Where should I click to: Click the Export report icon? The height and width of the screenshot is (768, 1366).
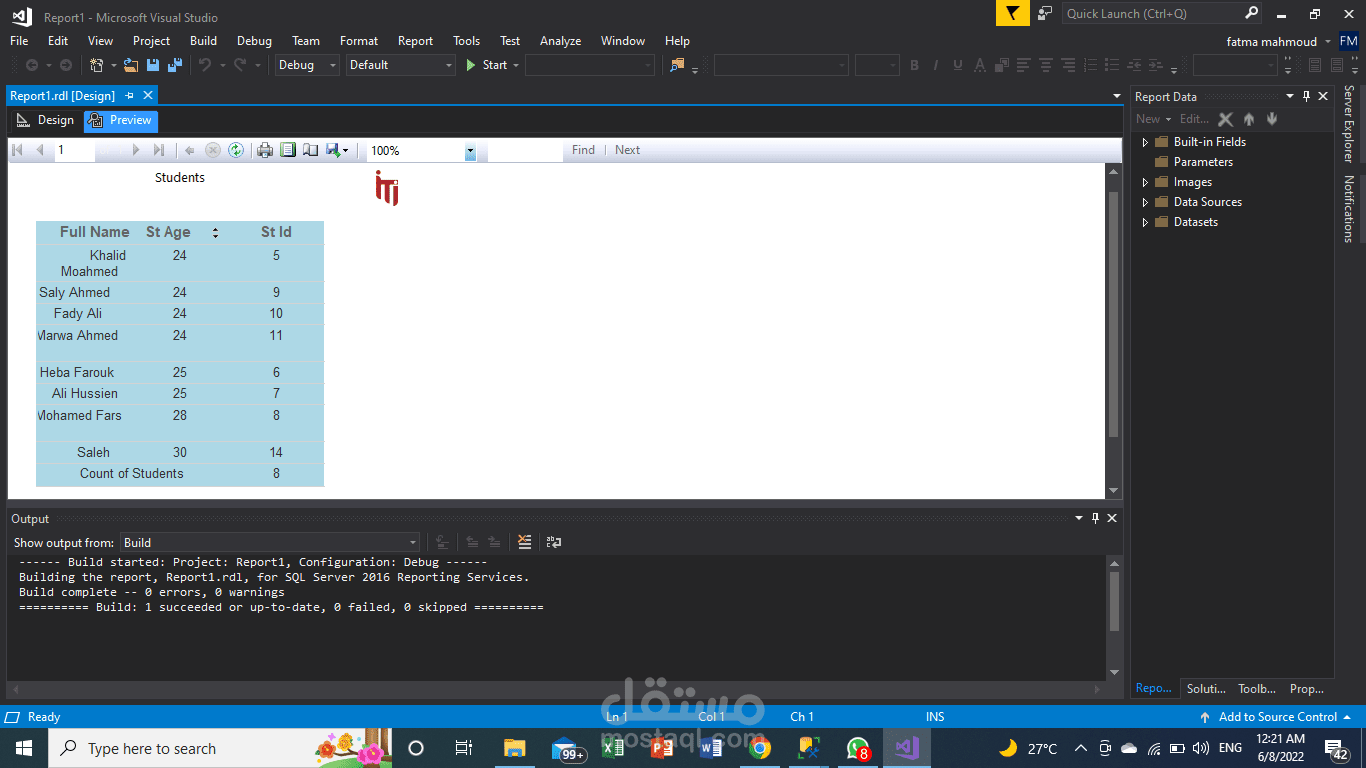click(337, 150)
